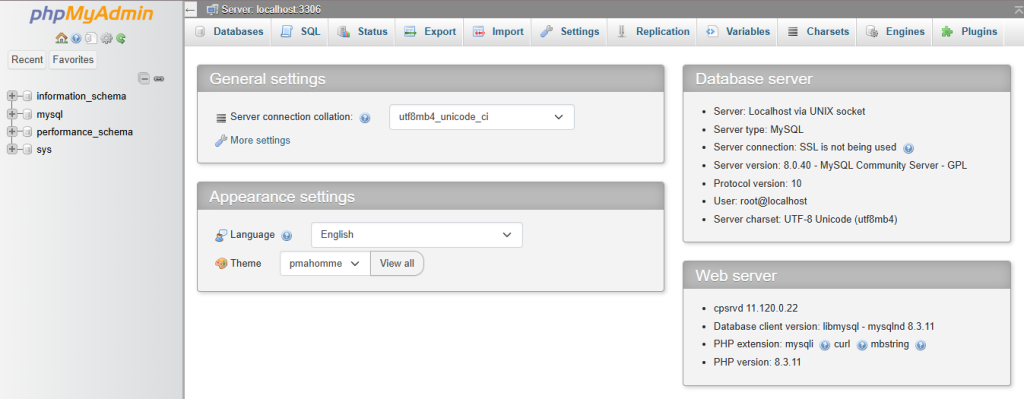Open the Status tab

(362, 31)
